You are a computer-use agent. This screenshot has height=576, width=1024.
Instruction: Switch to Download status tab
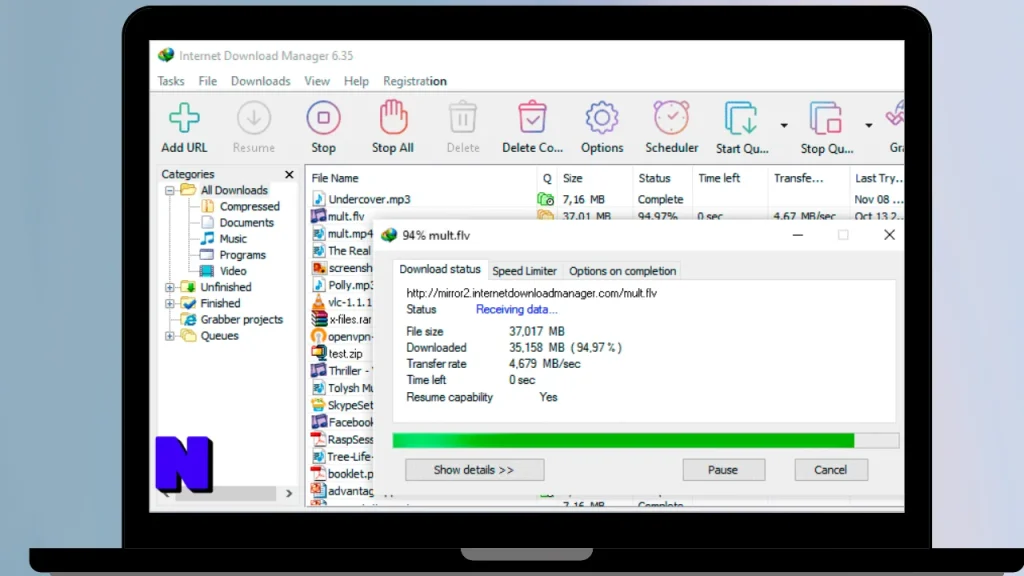click(x=440, y=269)
